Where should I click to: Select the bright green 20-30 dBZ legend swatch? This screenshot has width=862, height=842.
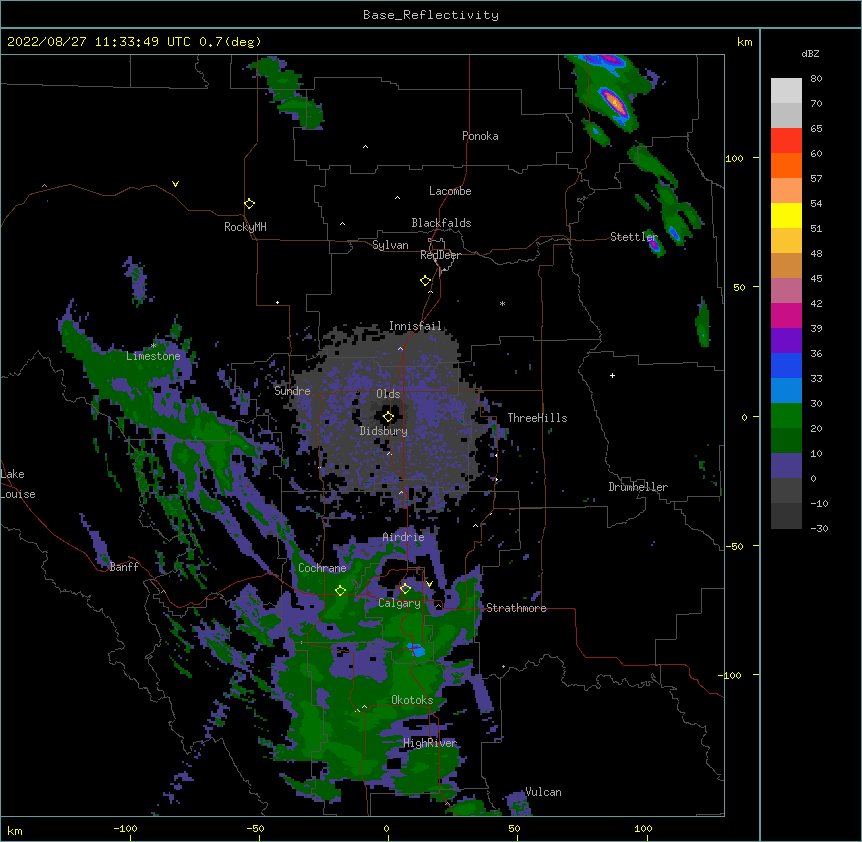(x=786, y=416)
